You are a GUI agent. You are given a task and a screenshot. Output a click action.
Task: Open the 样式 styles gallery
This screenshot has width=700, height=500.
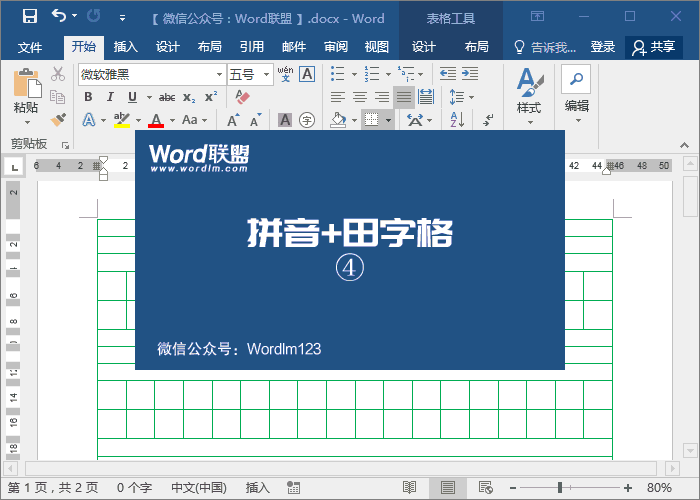pos(529,96)
